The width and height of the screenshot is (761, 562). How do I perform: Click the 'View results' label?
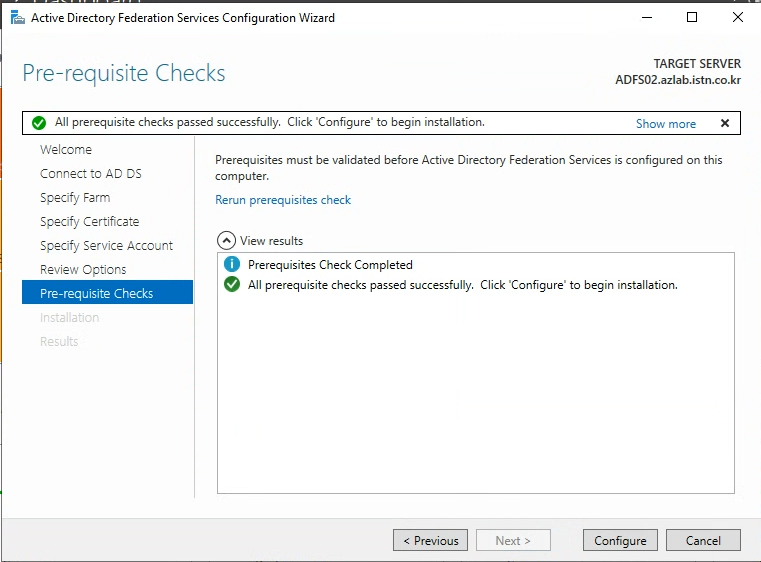click(271, 241)
